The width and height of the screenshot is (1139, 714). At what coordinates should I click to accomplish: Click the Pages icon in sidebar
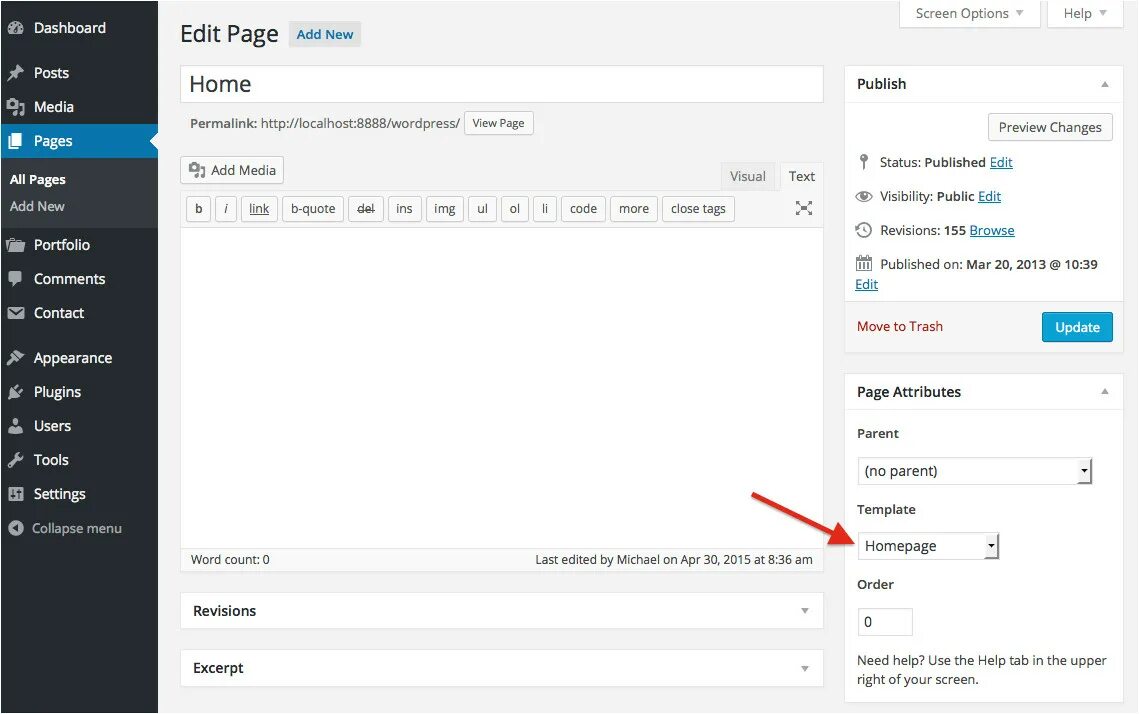coord(15,141)
